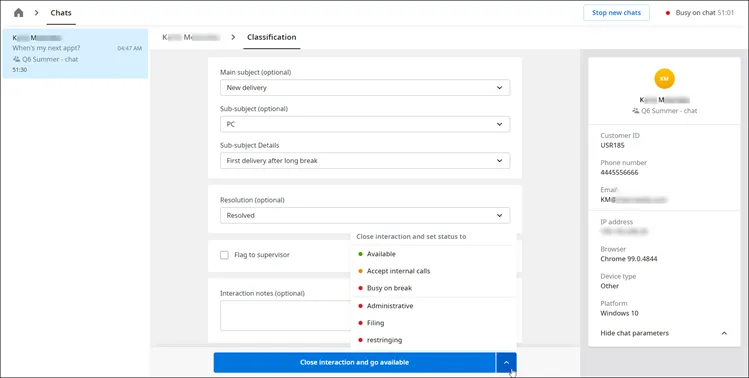Switch to the Classification tab

click(271, 37)
